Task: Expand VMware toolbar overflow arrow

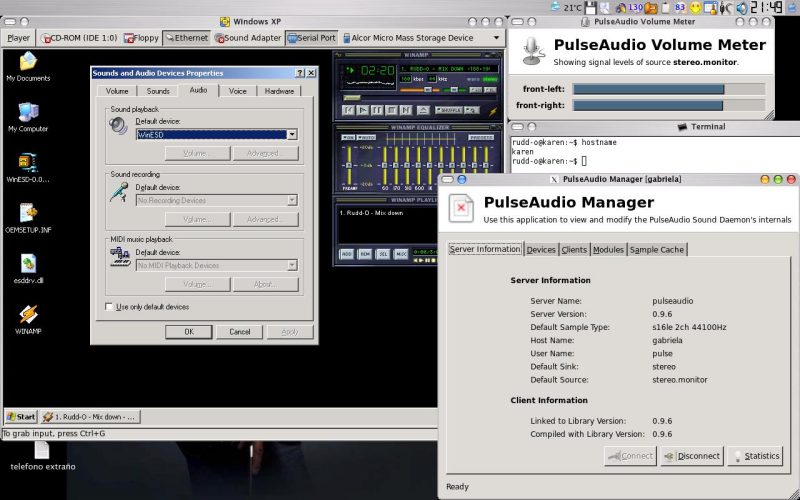Action: 496,38
